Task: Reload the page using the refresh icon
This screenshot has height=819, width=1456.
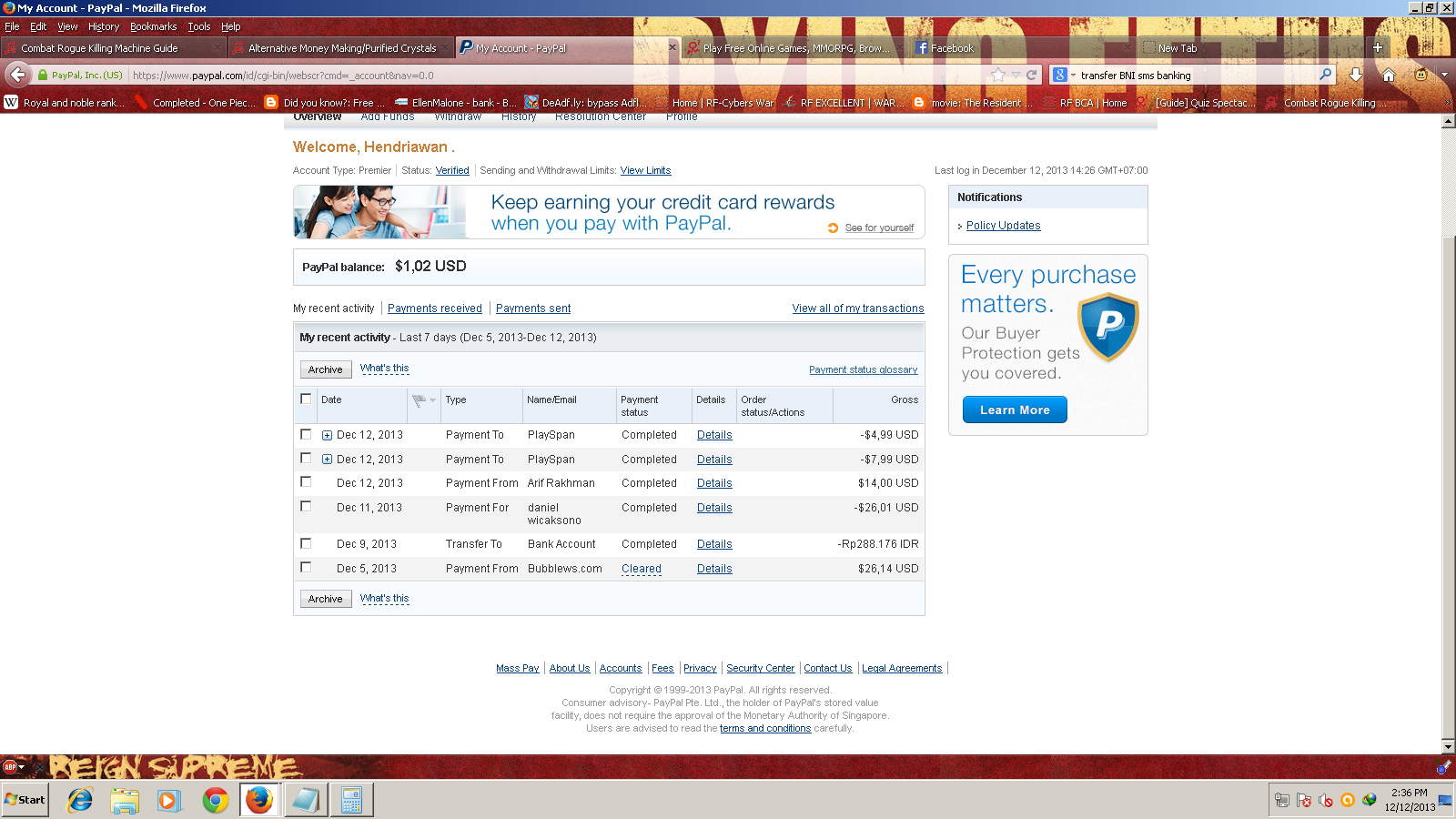Action: click(x=1031, y=75)
